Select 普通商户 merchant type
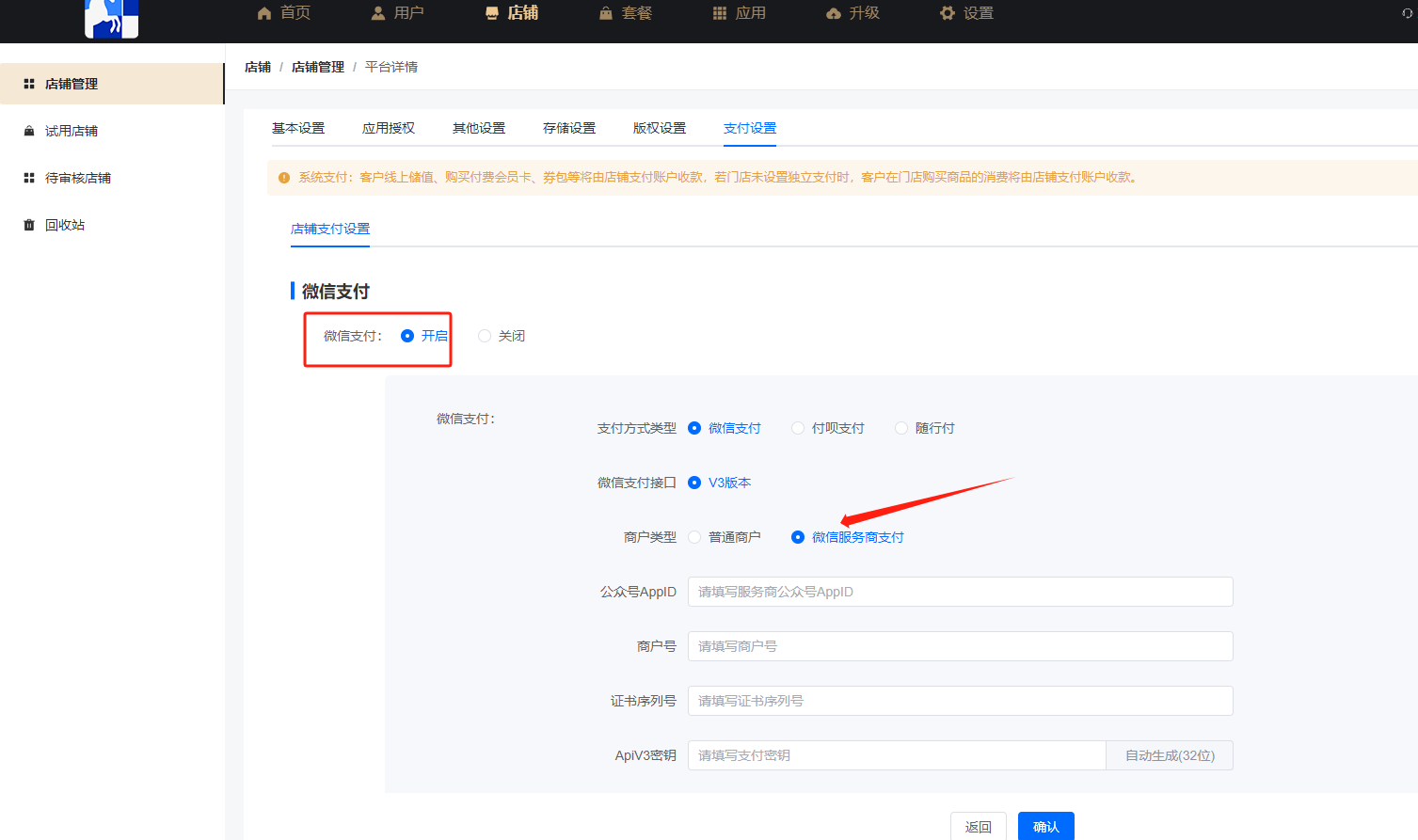The image size is (1418, 840). coord(694,537)
